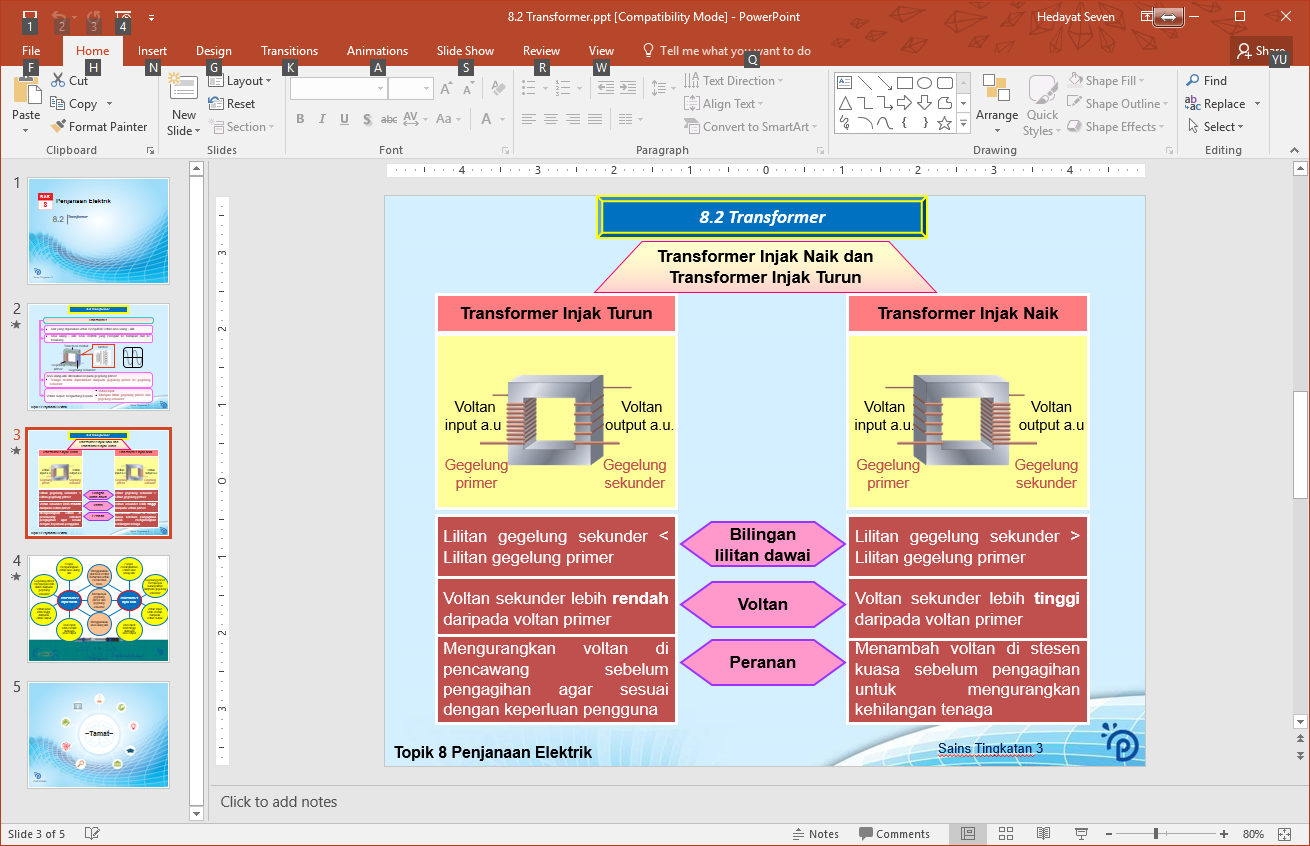
Task: Click the Convert to SmartArt icon
Action: tap(692, 127)
